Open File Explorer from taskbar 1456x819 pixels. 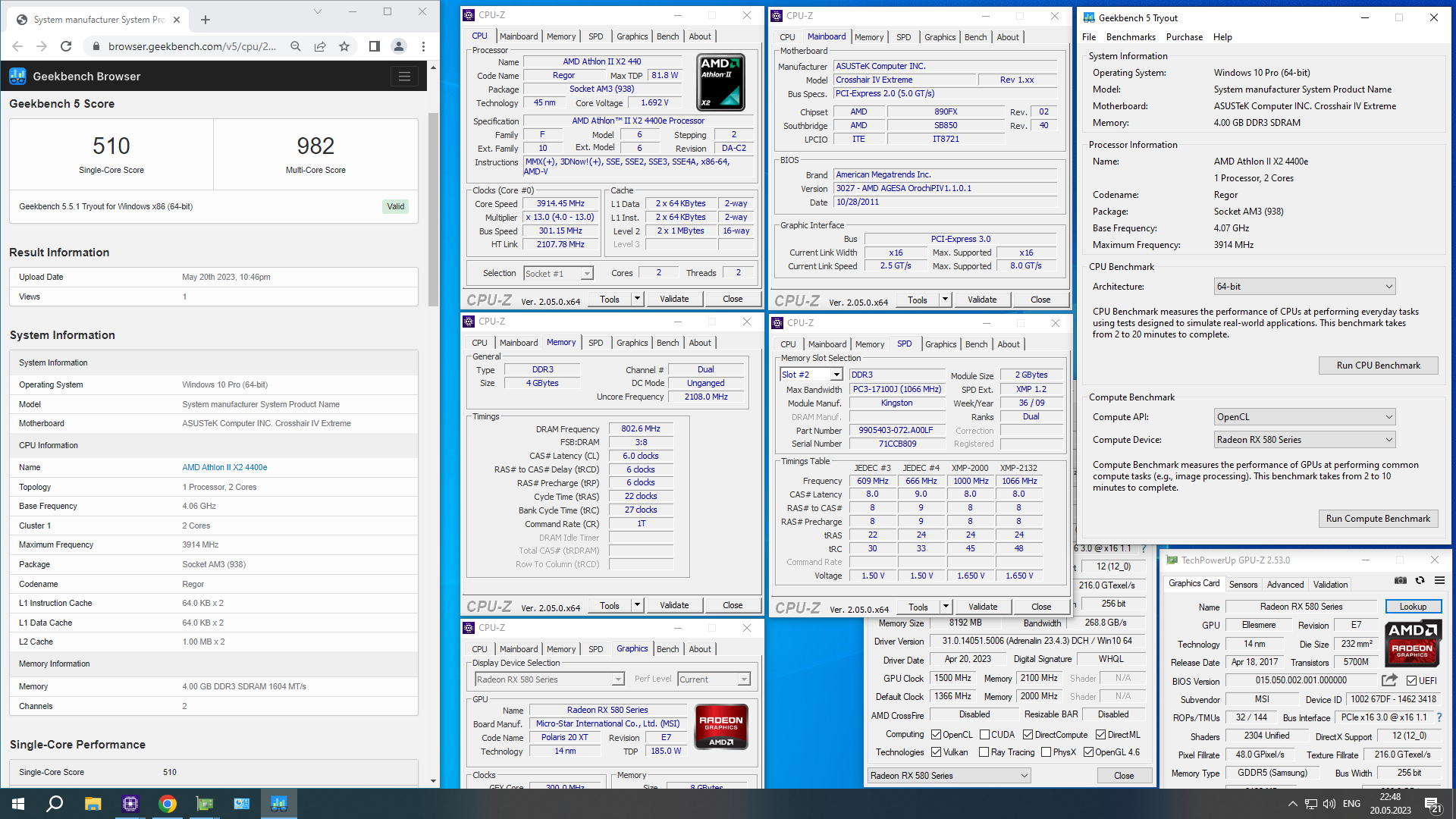[x=93, y=804]
